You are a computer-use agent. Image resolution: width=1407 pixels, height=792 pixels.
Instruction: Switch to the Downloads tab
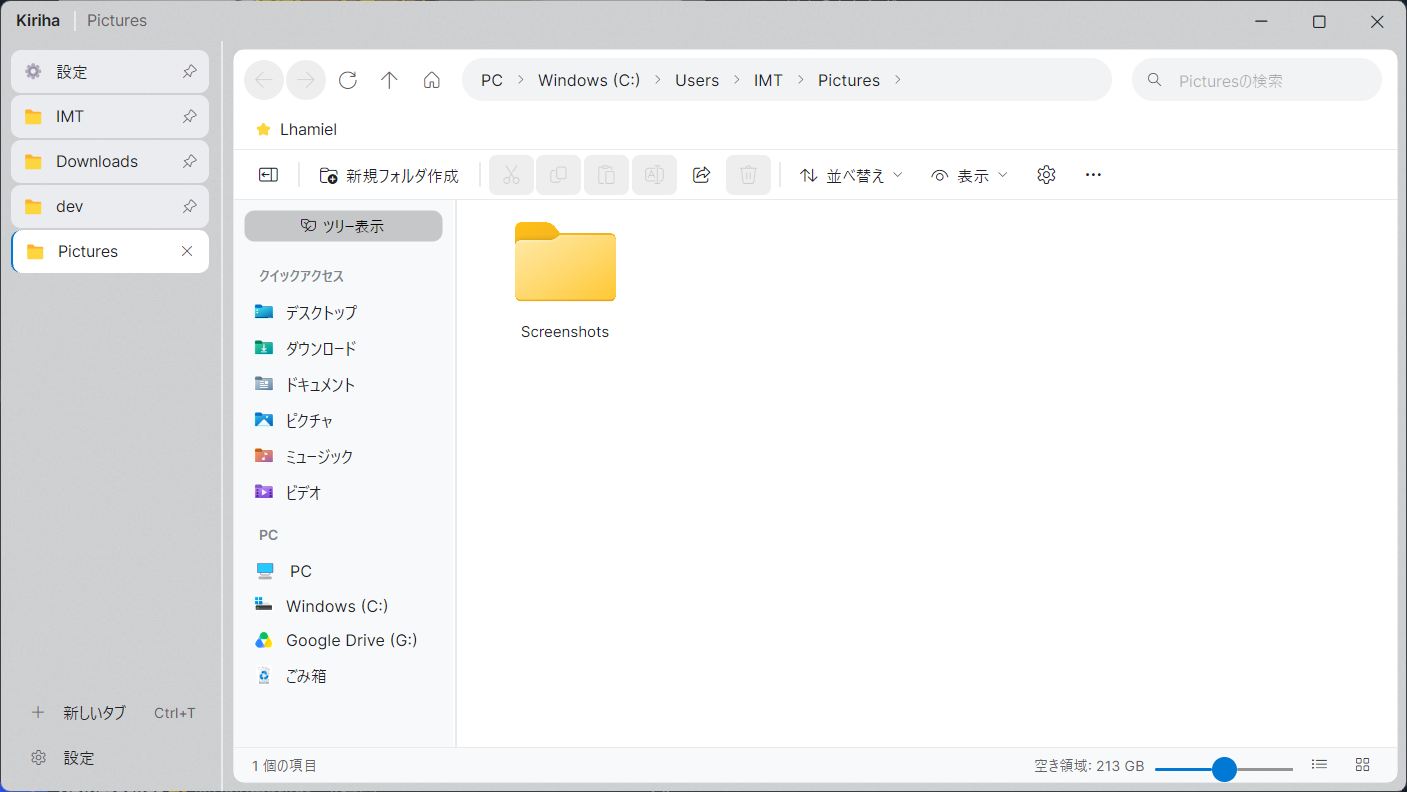(x=110, y=162)
